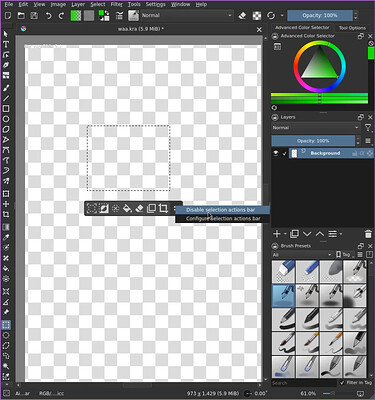This screenshot has height=400, width=375.
Task: Click the Background layer name
Action: 325,153
